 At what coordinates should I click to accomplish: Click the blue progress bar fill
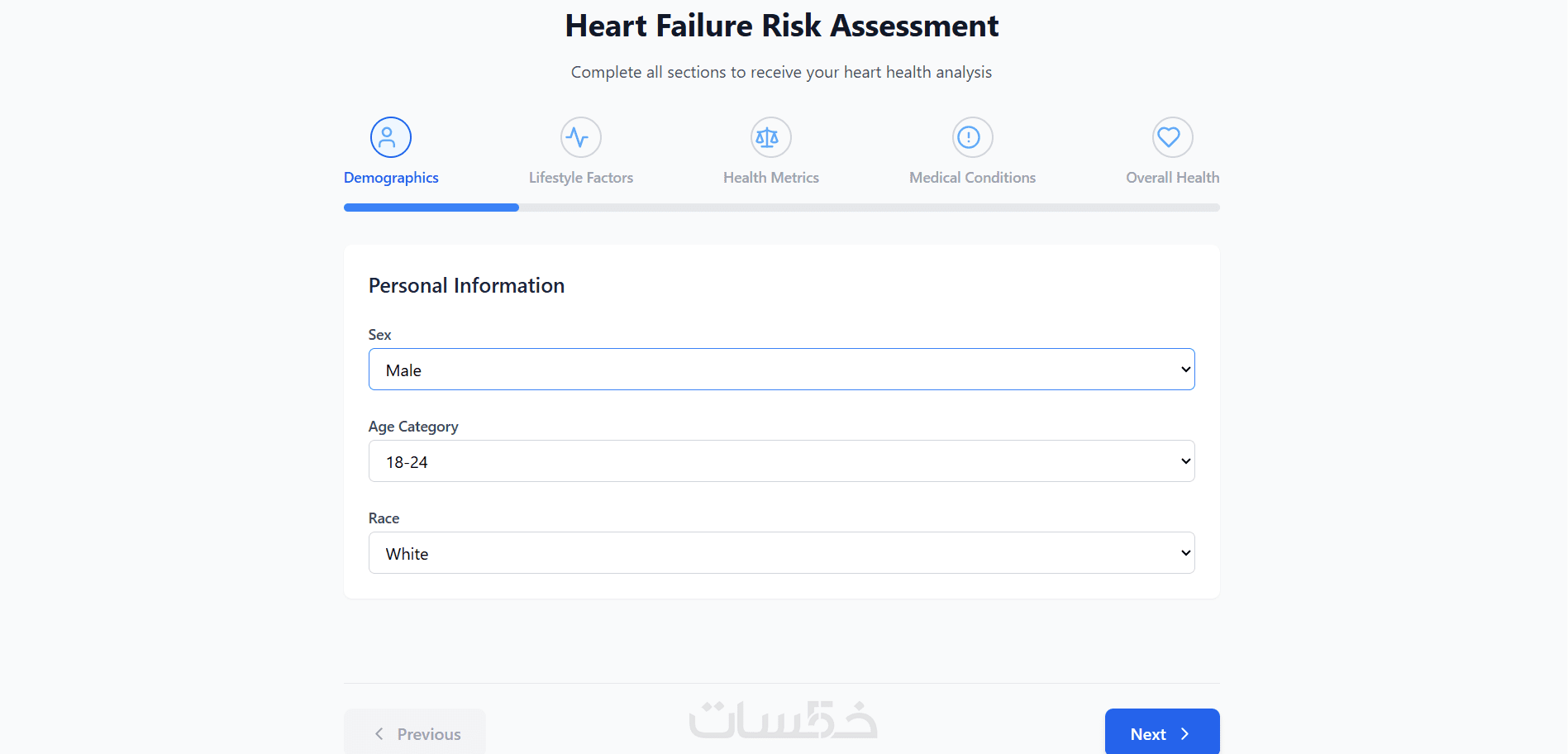click(x=431, y=208)
